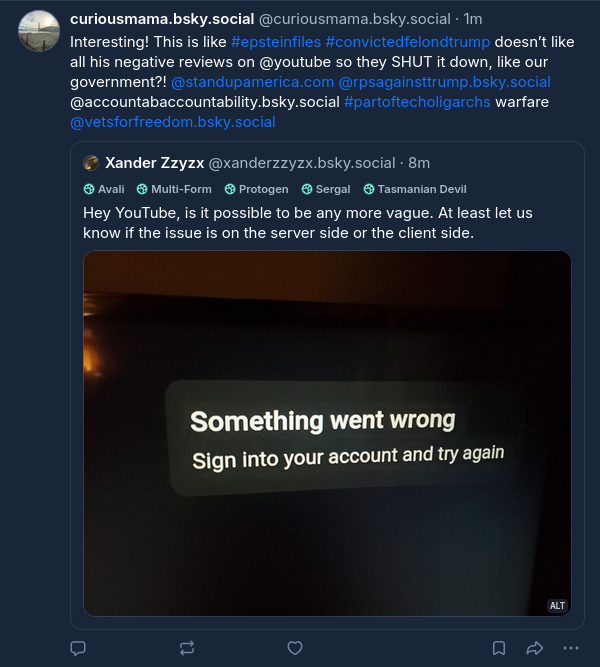Repost this post with the arrows icon

[x=186, y=648]
